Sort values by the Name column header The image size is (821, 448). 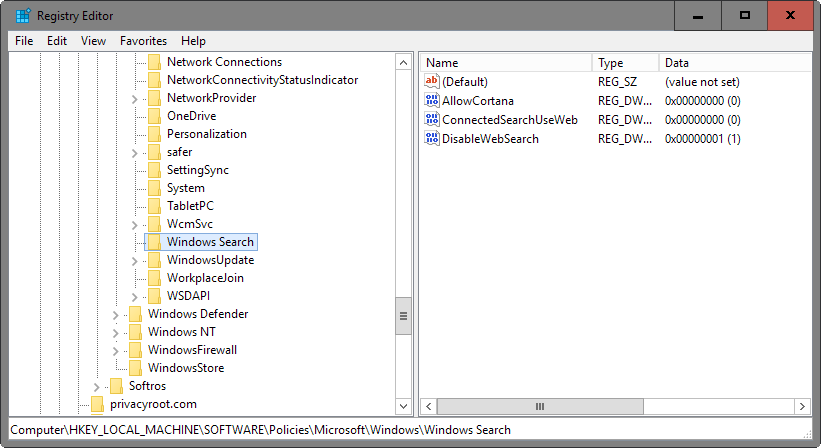506,63
